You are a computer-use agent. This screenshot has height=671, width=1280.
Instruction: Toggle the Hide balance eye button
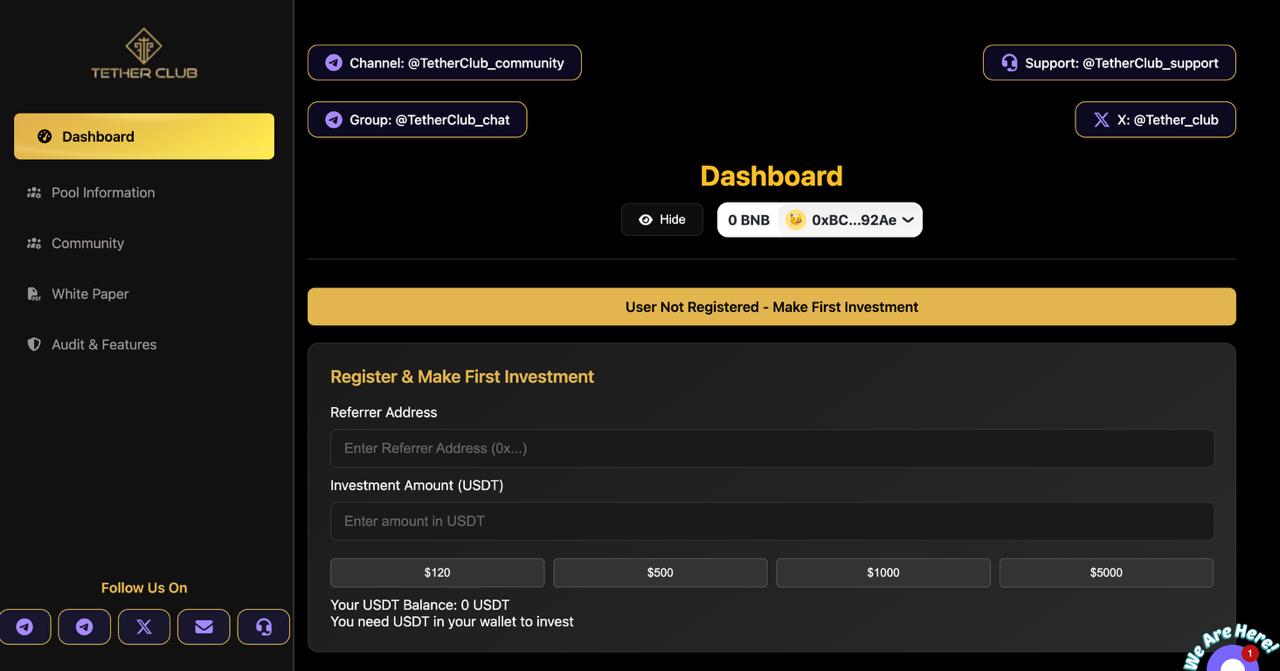(661, 219)
